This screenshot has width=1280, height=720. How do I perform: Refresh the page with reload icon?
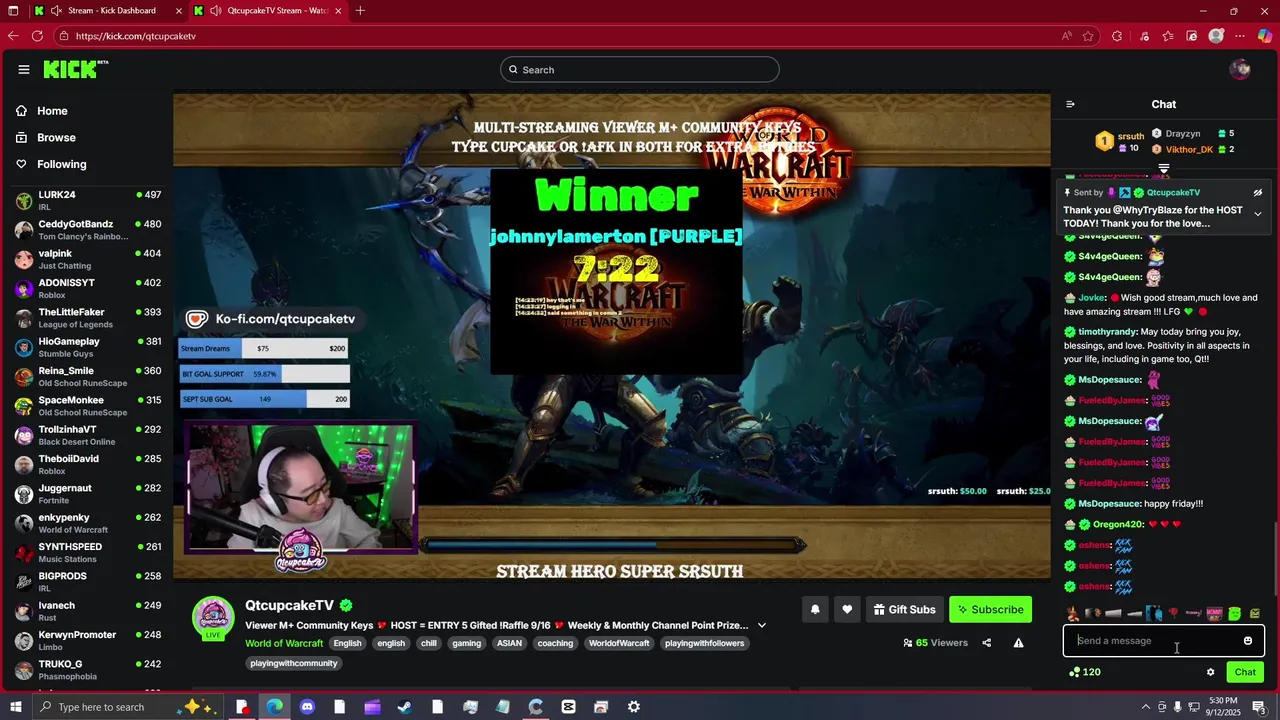[37, 36]
